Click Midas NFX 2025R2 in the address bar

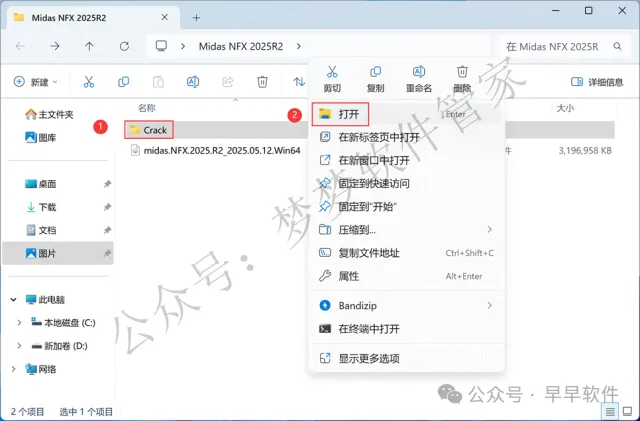point(241,46)
